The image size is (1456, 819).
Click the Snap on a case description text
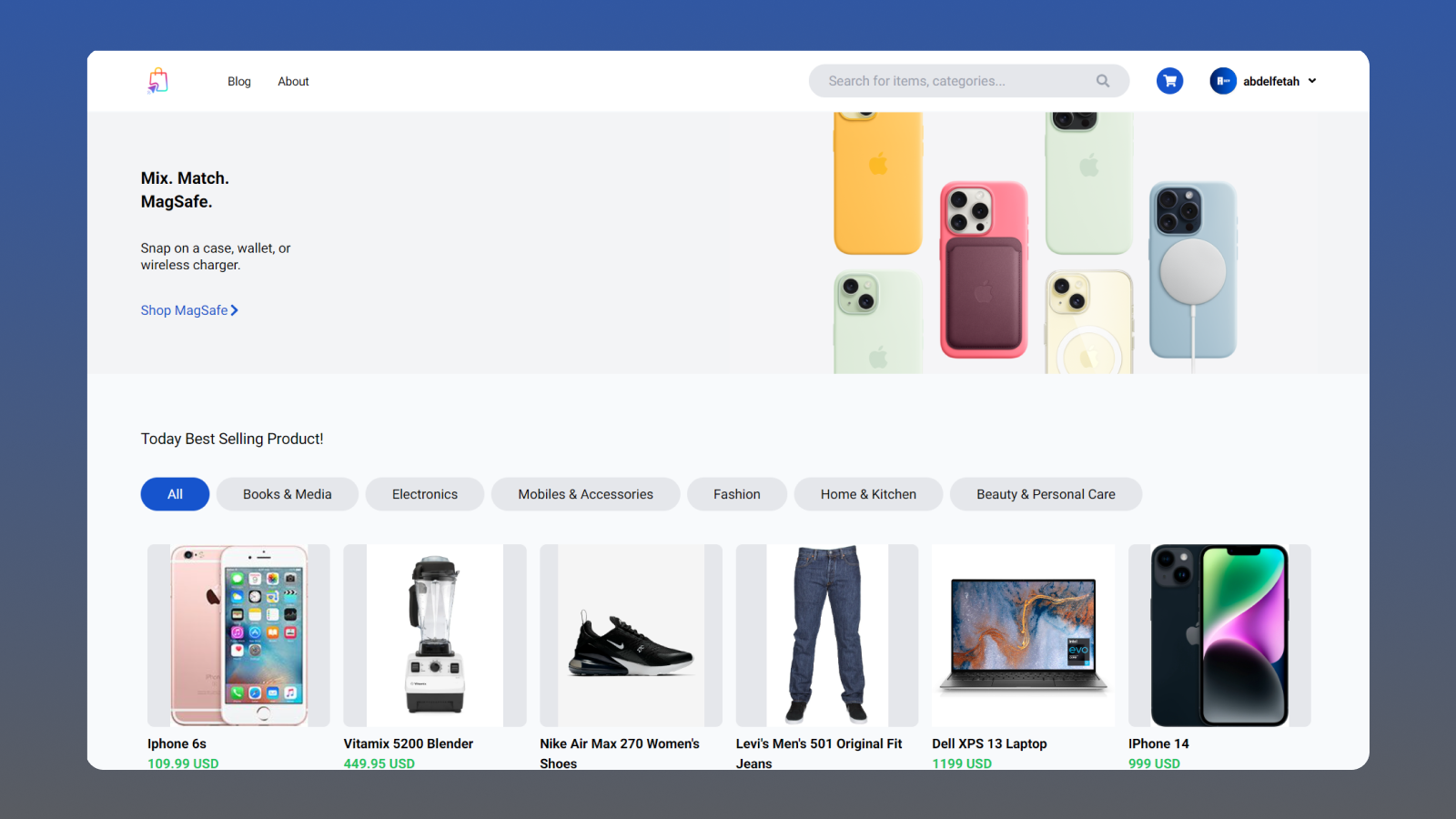click(216, 257)
